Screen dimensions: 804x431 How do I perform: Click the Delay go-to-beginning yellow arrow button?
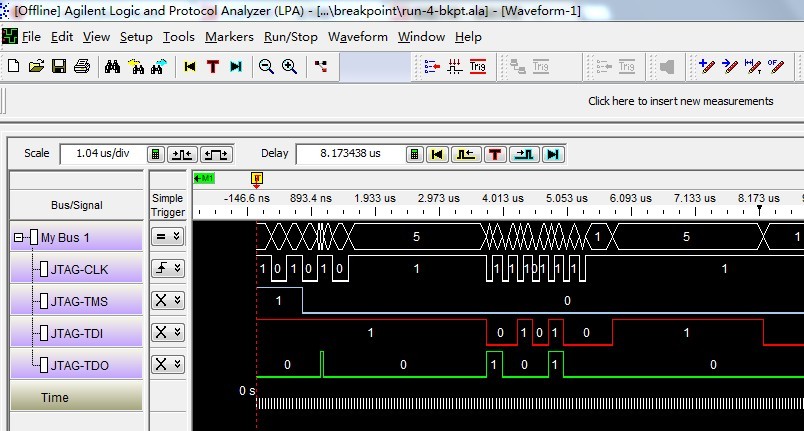(x=437, y=154)
